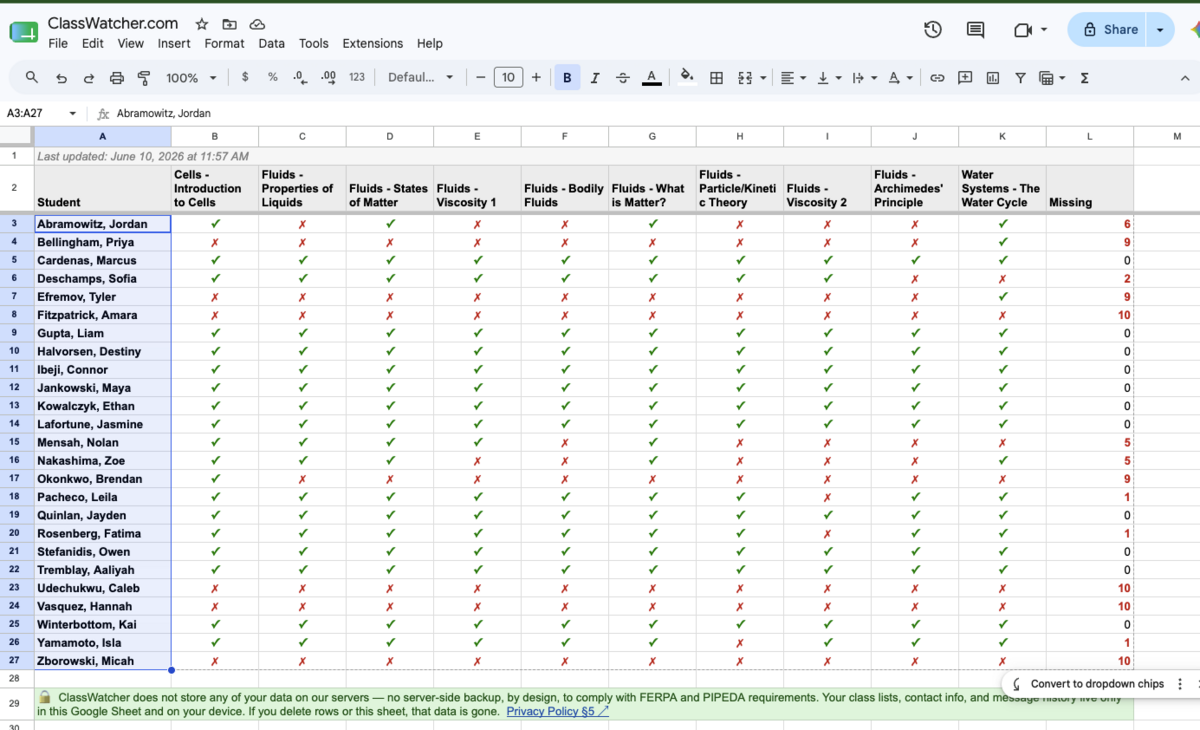The height and width of the screenshot is (730, 1200).
Task: Open the File menu
Action: coord(58,43)
